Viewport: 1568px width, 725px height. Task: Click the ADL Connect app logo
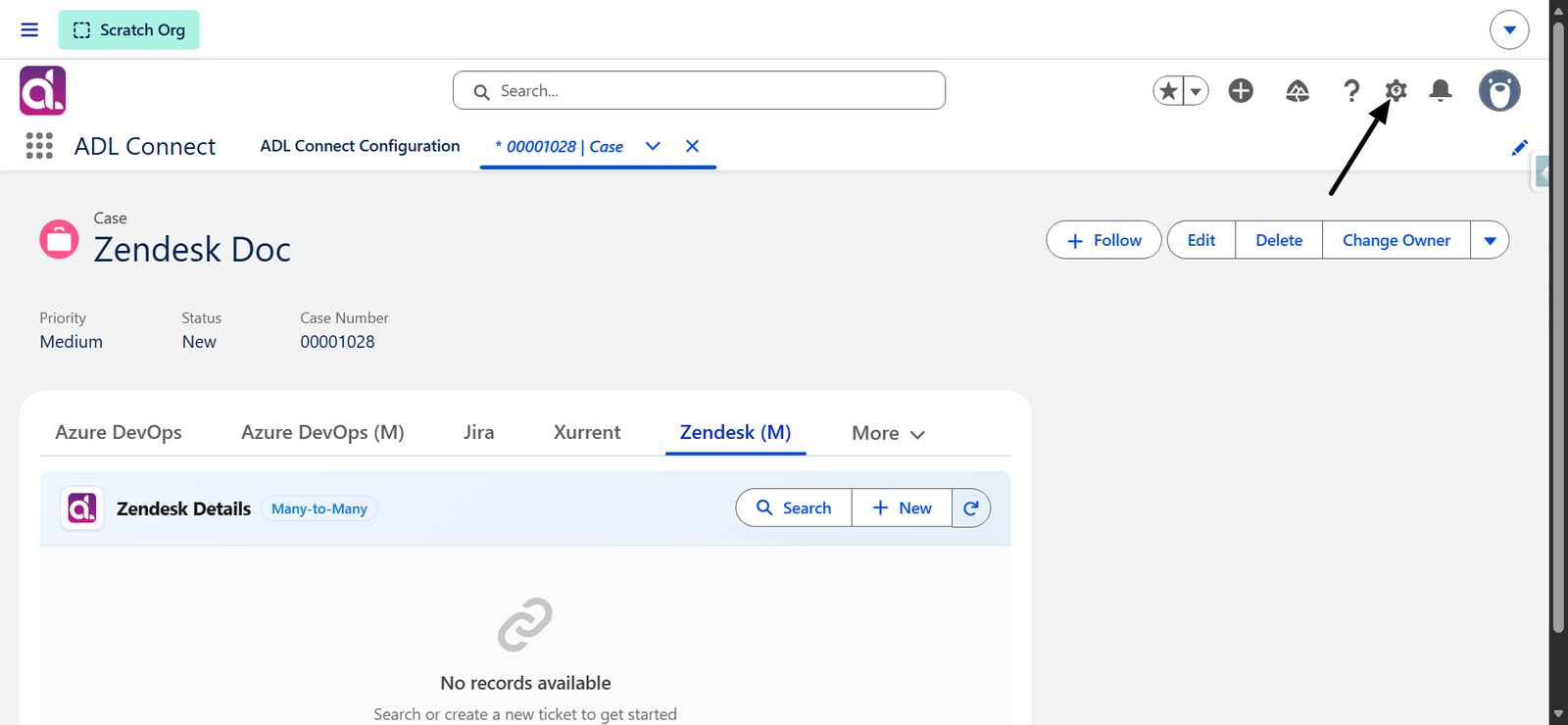click(43, 90)
